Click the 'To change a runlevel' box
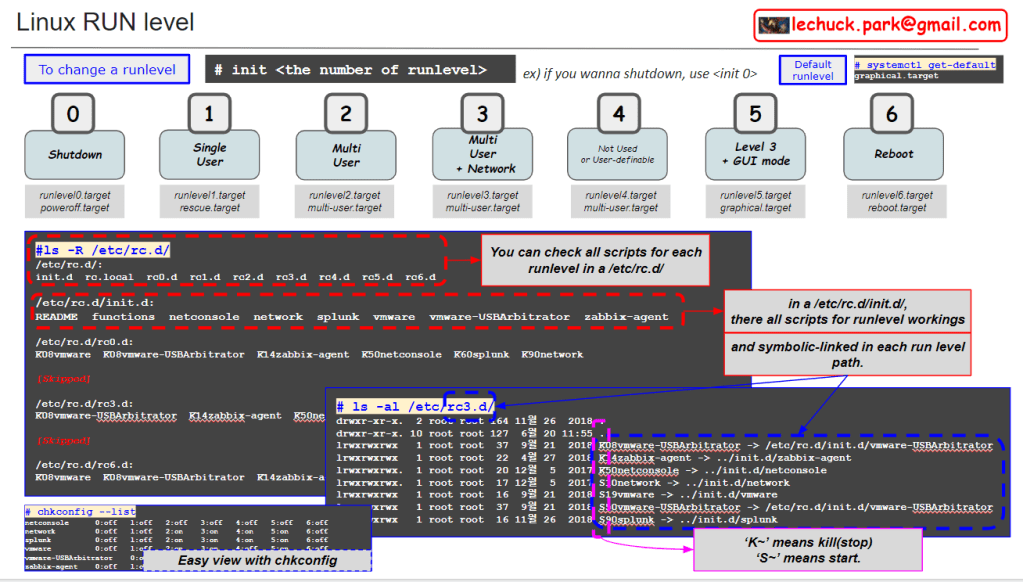The image size is (1023, 582). [107, 69]
